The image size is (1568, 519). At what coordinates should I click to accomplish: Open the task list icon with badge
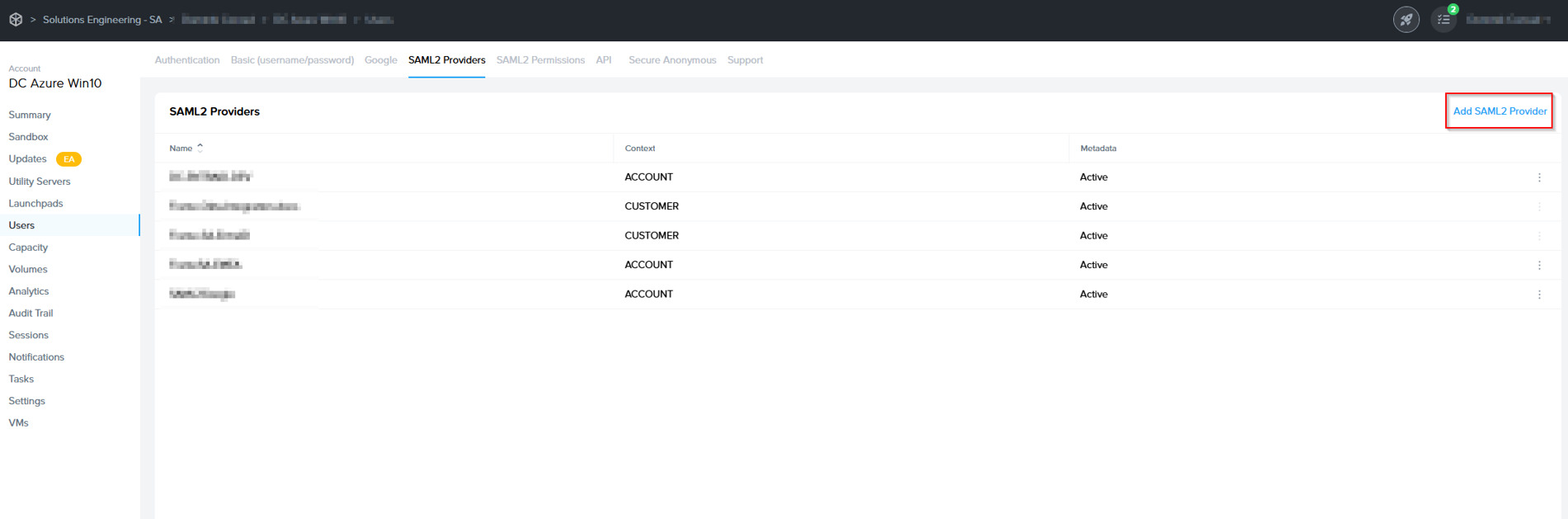(1443, 19)
